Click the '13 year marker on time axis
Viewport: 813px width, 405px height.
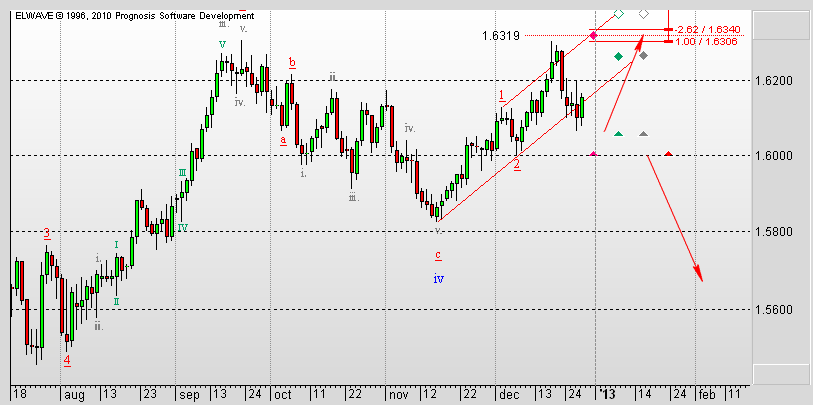pos(608,395)
